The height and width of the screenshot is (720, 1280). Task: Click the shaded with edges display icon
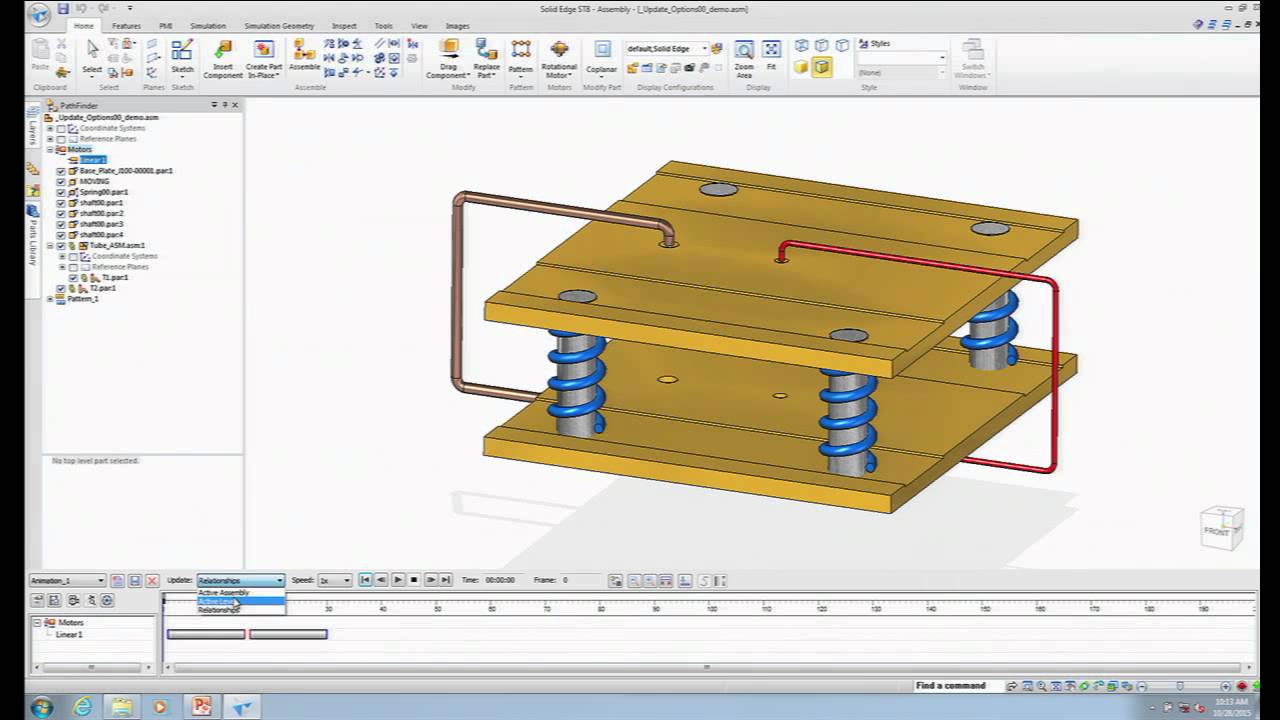click(x=822, y=67)
